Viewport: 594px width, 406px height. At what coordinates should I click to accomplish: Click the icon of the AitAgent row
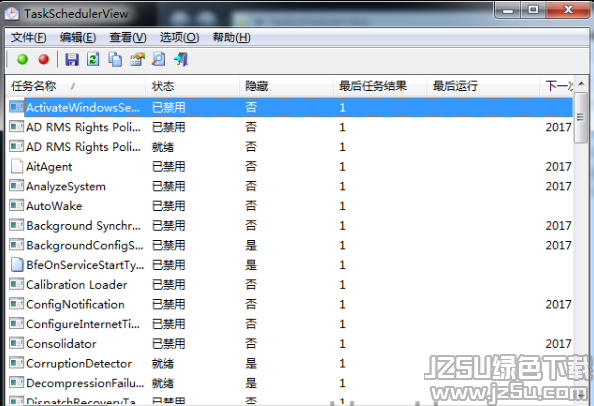17,166
